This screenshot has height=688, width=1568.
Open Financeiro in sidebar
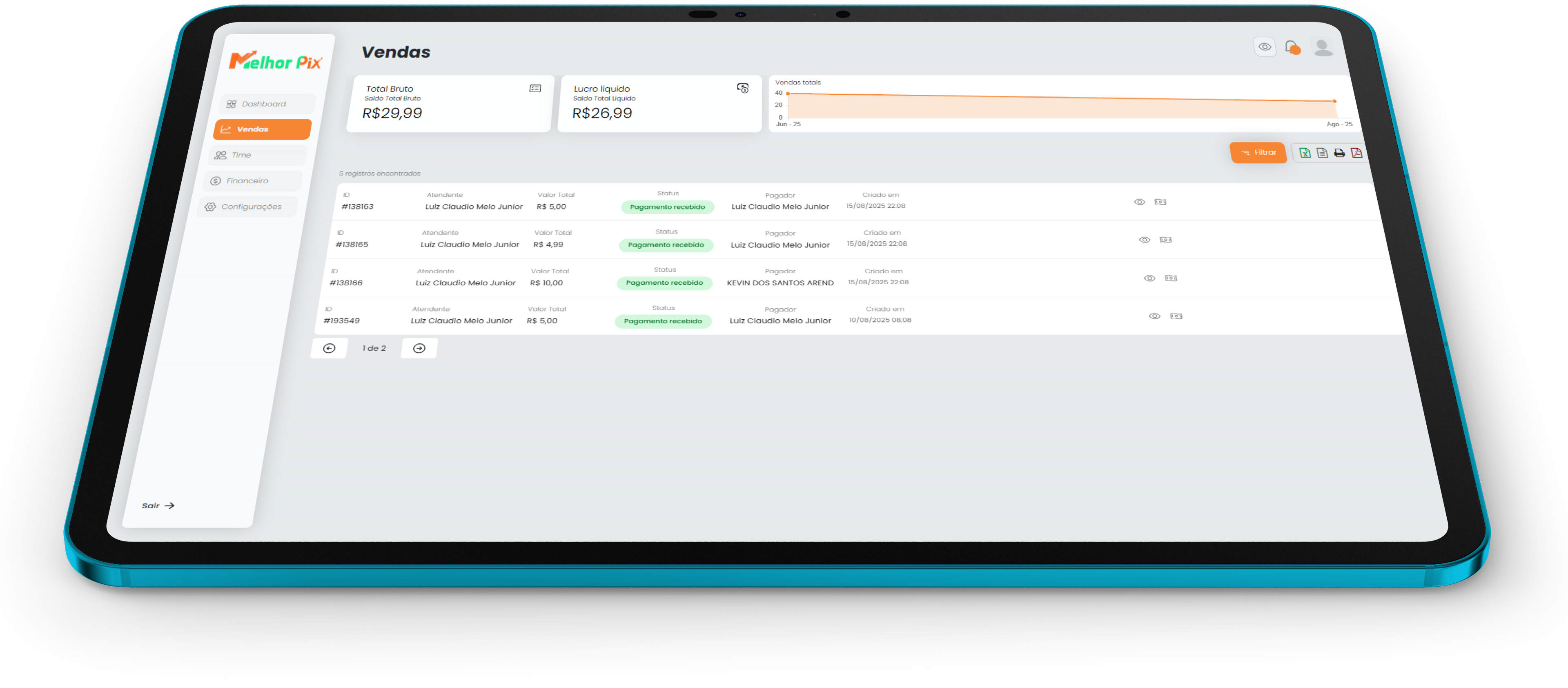click(x=247, y=181)
